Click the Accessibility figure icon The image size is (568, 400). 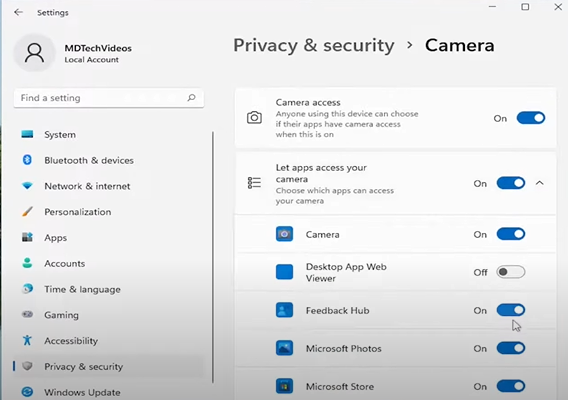click(27, 340)
